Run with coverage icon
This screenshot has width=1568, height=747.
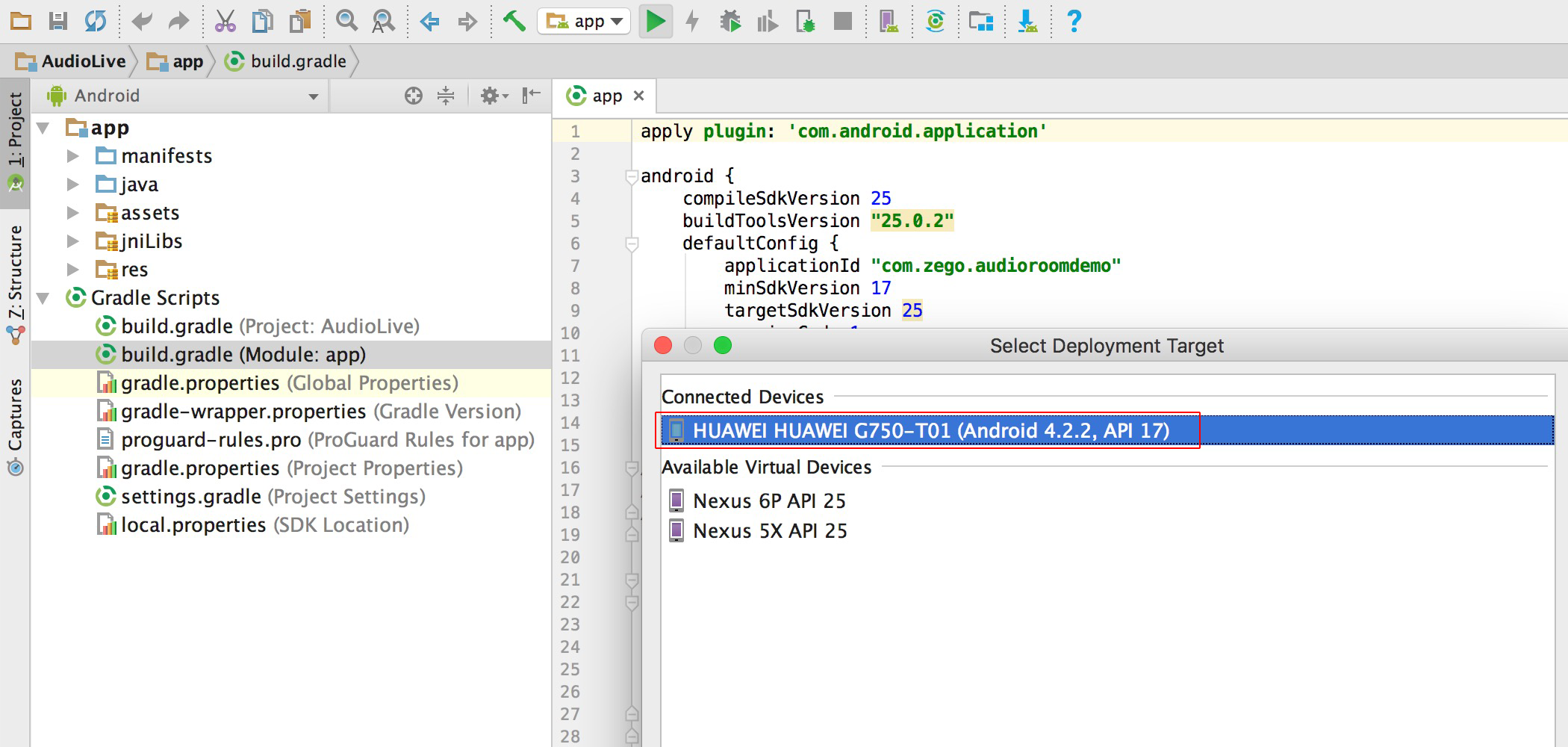767,21
